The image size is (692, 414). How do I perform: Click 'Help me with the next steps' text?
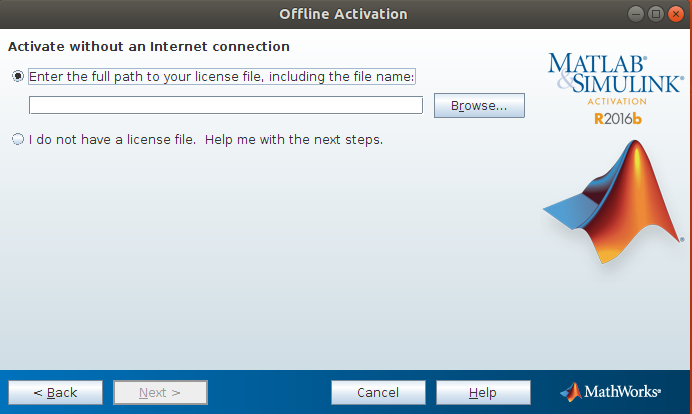[x=294, y=139]
